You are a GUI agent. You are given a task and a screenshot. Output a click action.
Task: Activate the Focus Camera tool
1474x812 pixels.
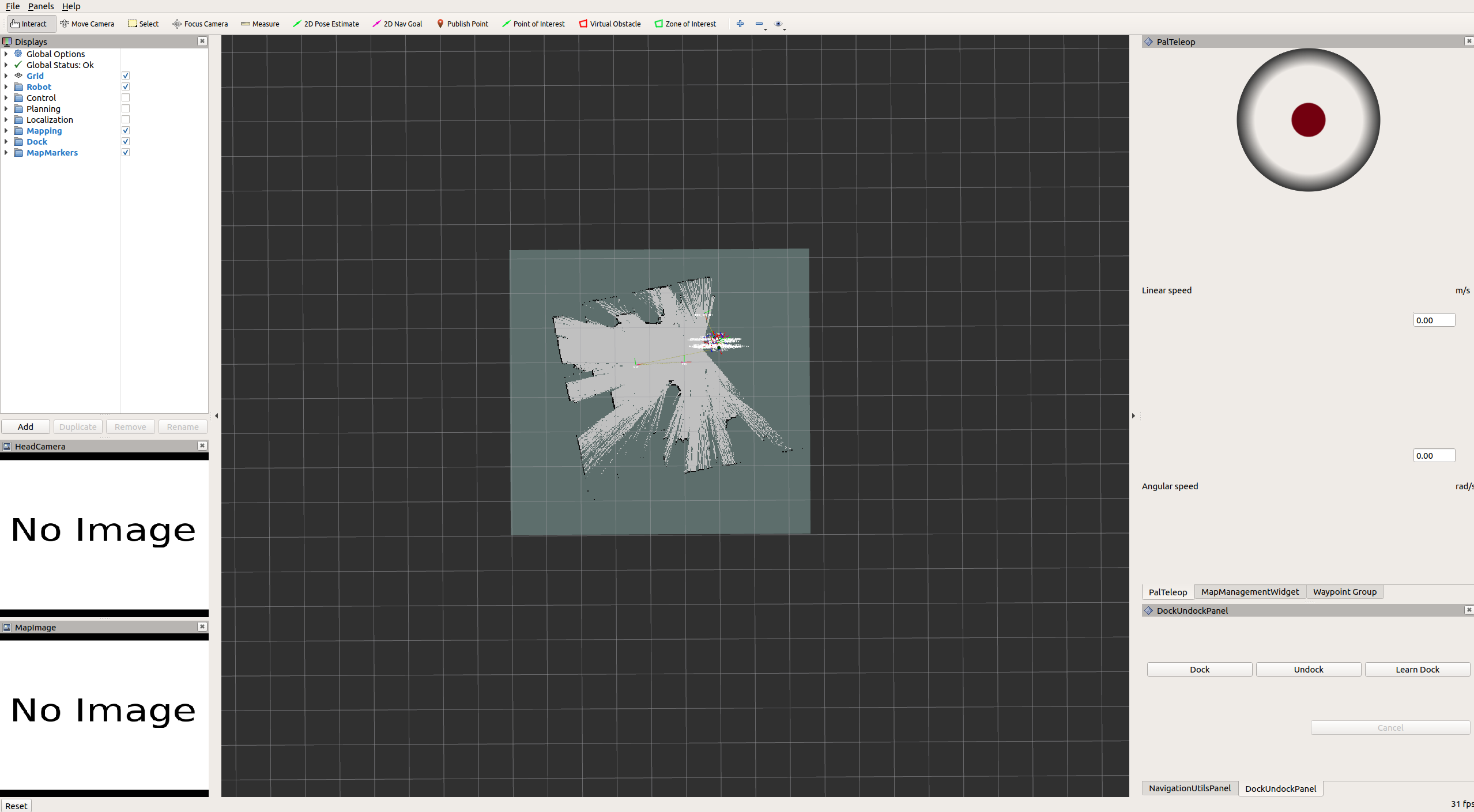pos(200,24)
